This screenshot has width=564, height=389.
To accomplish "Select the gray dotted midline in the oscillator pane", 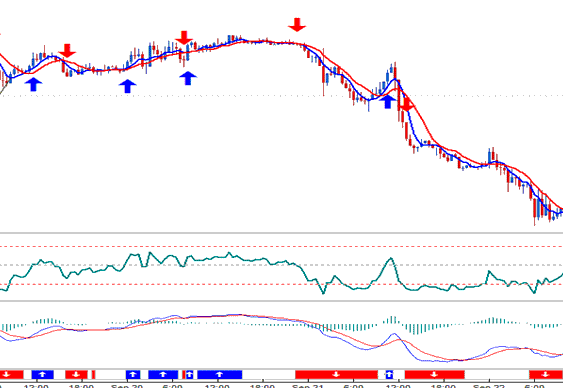I will 282,265.
